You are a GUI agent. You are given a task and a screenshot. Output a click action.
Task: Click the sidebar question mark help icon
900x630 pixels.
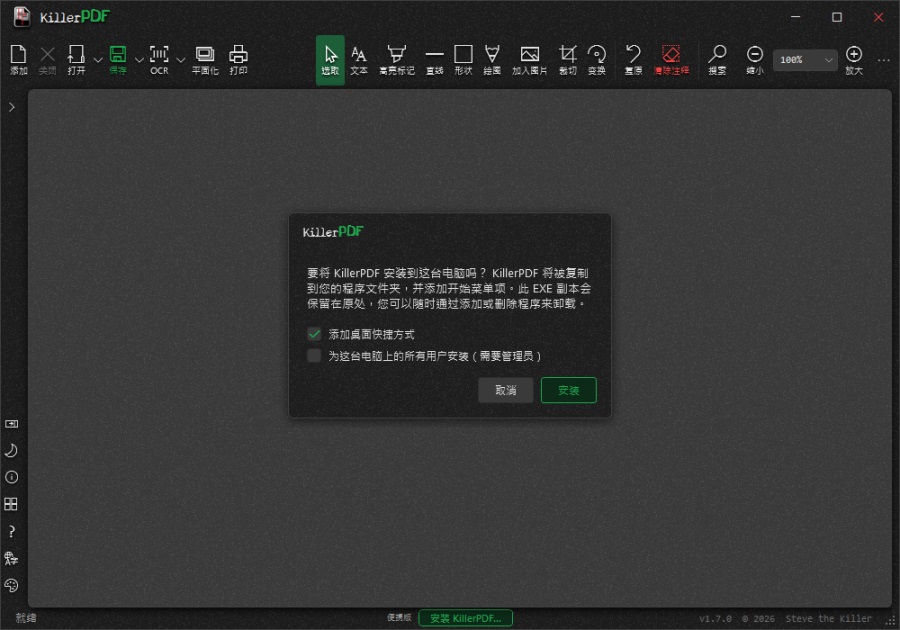click(x=11, y=531)
